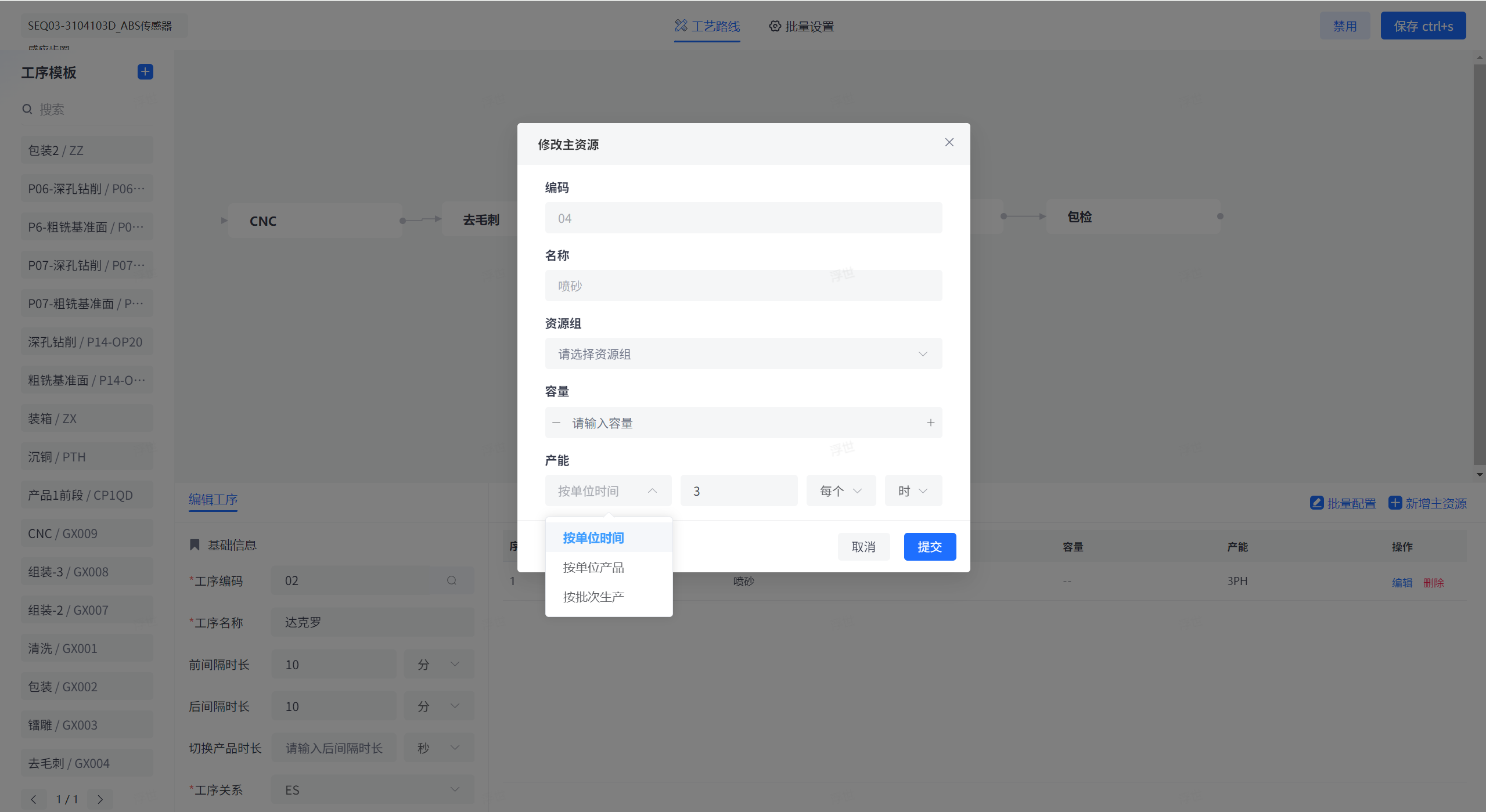
Task: Submit the dialog with the 提交 button
Action: [x=929, y=546]
